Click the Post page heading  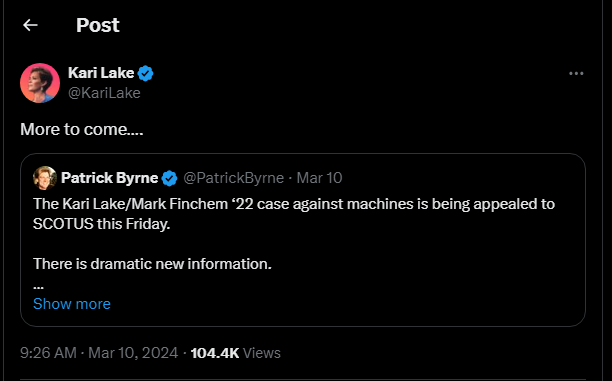[x=98, y=25]
